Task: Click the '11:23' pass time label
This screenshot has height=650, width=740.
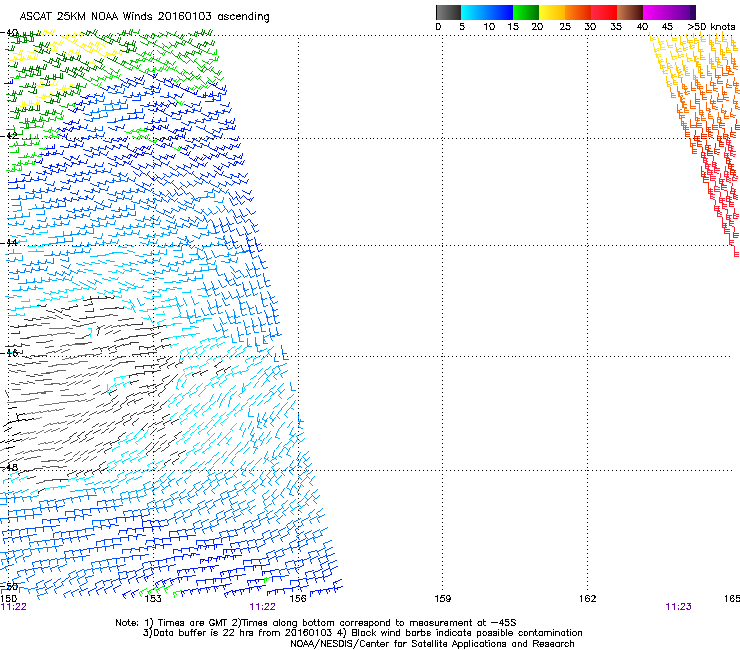Action: [x=678, y=607]
